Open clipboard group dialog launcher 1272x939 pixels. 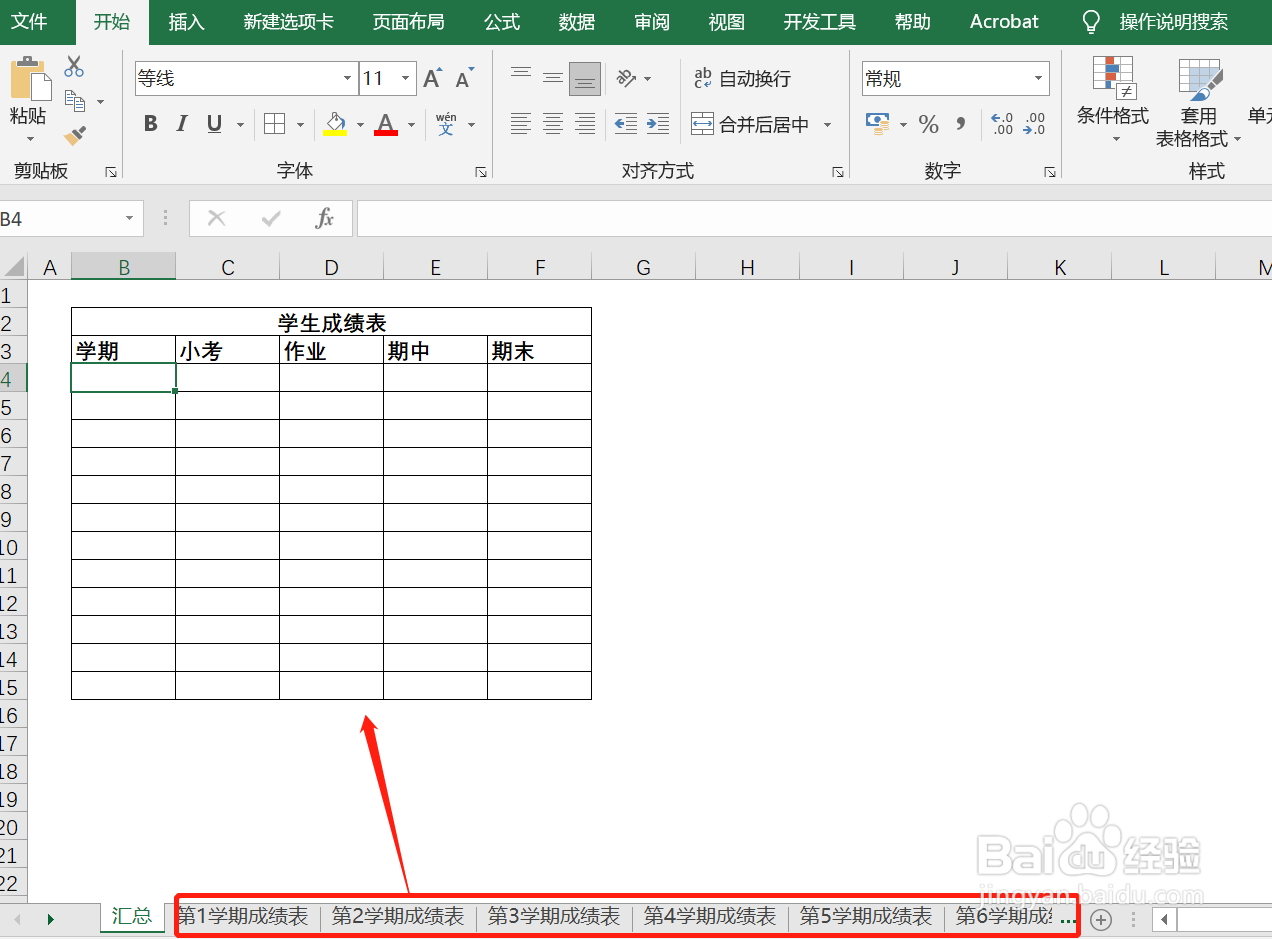(111, 172)
